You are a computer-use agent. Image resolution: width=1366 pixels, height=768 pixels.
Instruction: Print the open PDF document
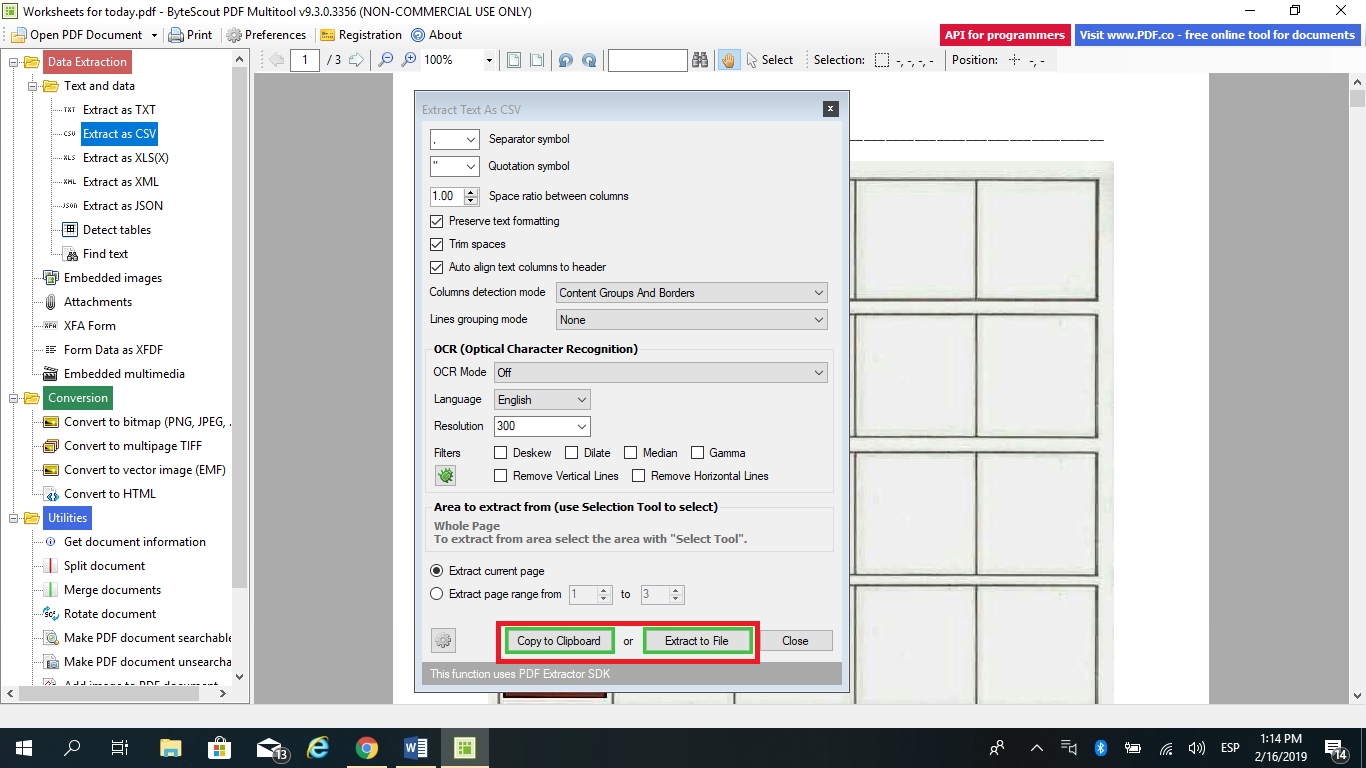point(190,34)
